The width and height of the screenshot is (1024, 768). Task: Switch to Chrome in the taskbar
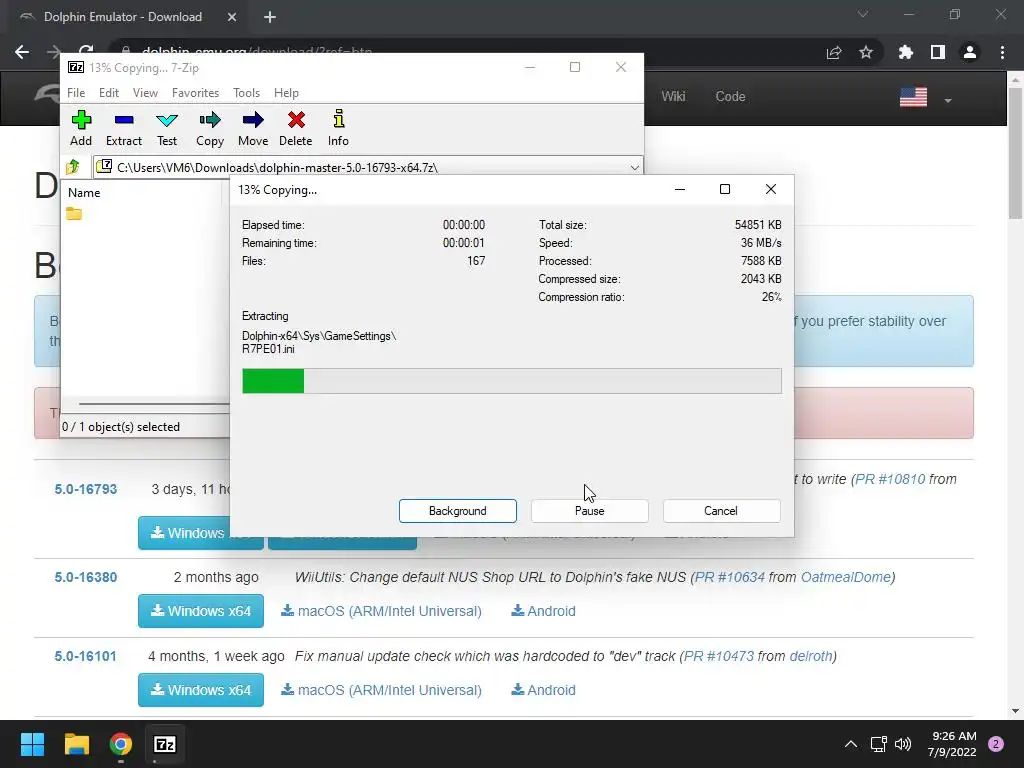click(121, 744)
